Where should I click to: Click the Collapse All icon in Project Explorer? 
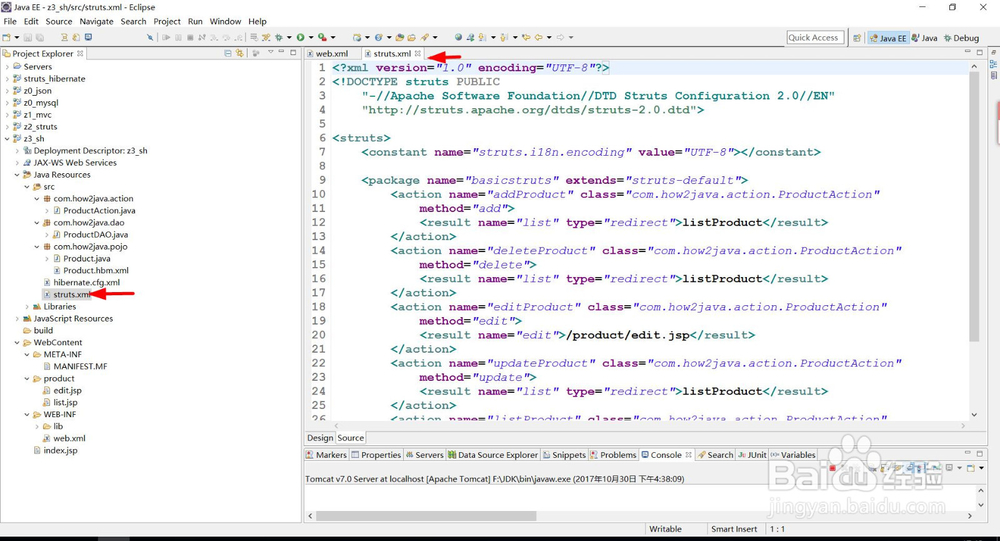(x=228, y=54)
